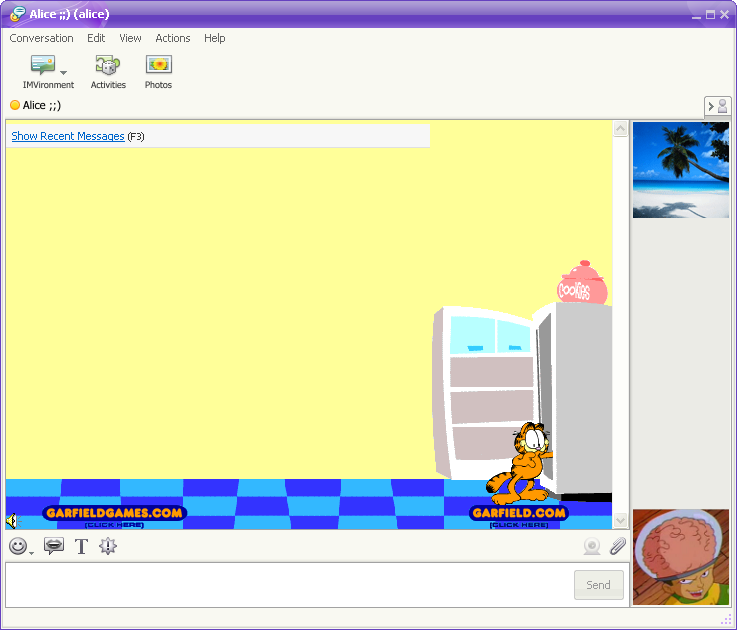Mute the IMVironment speaker sound
Image resolution: width=737 pixels, height=630 pixels.
click(x=12, y=521)
